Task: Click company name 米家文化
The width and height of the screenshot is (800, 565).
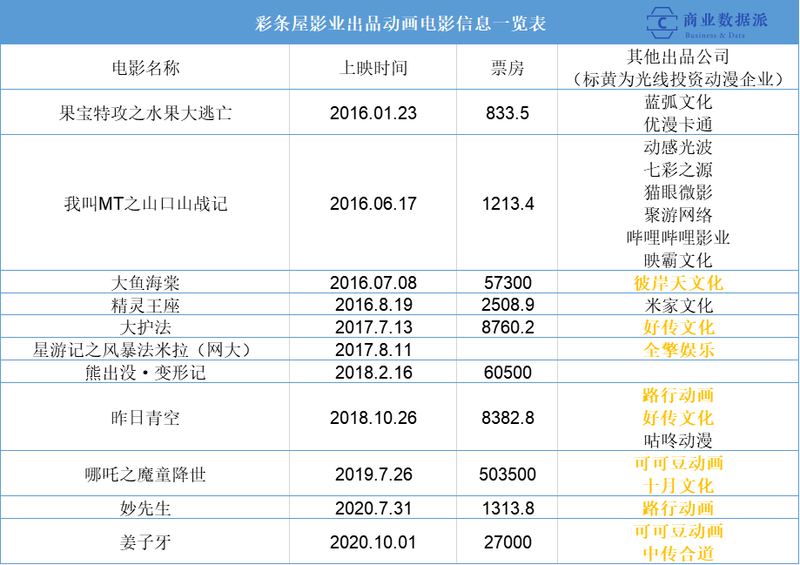Action: point(678,305)
